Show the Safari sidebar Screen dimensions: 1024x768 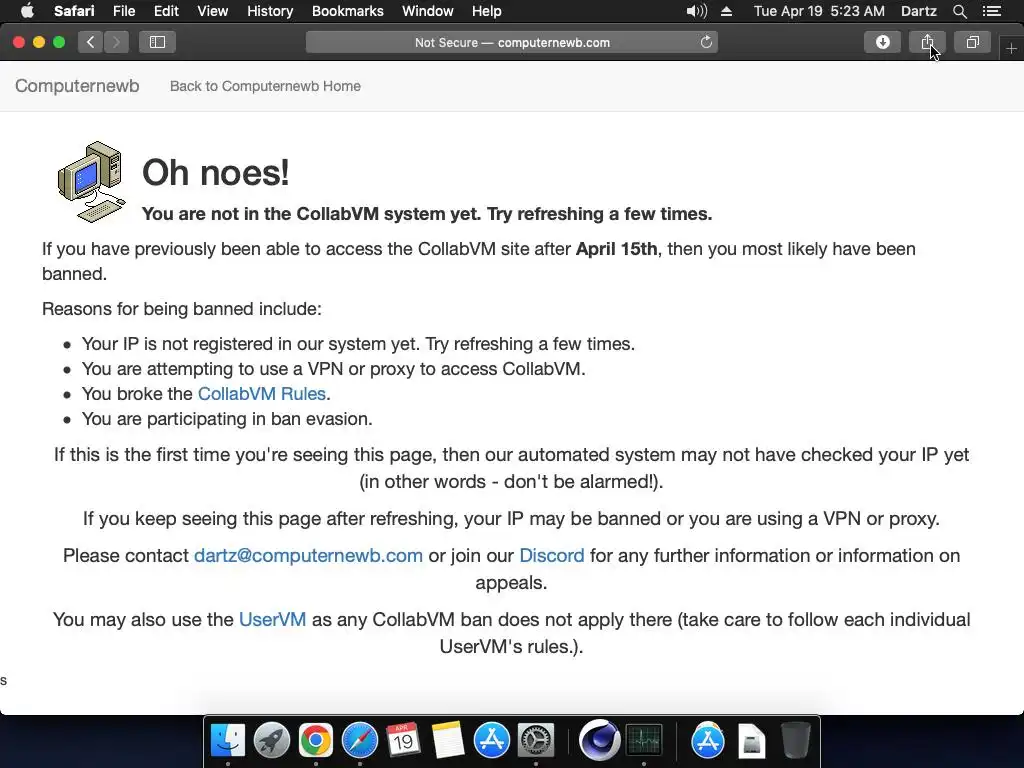tap(157, 42)
